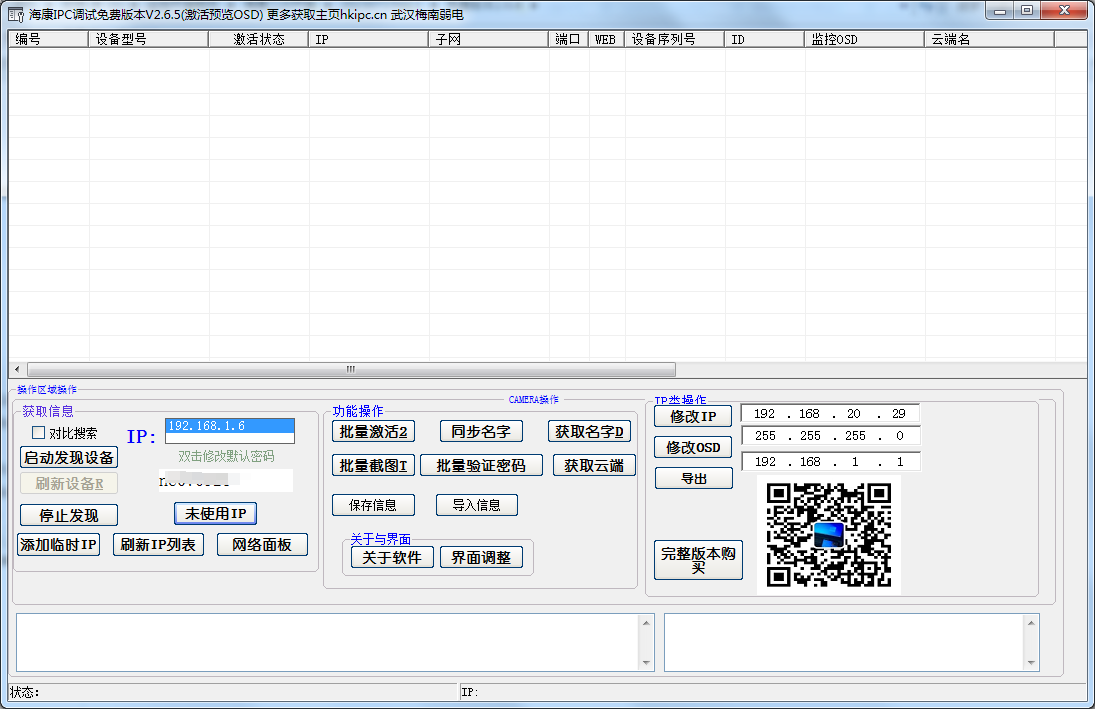Open the 网络面板 panel
The image size is (1095, 709).
(262, 544)
